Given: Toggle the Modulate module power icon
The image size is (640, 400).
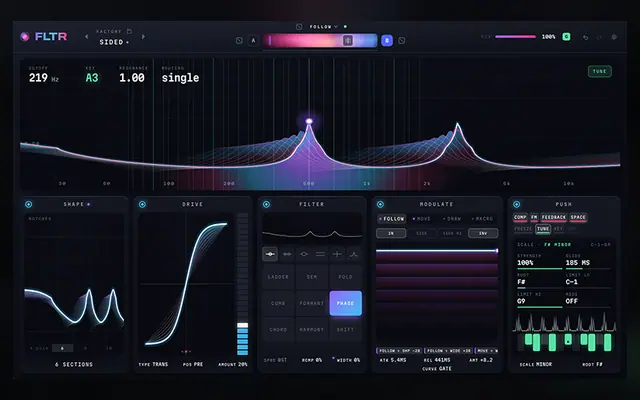Looking at the screenshot, I should pyautogui.click(x=380, y=204).
